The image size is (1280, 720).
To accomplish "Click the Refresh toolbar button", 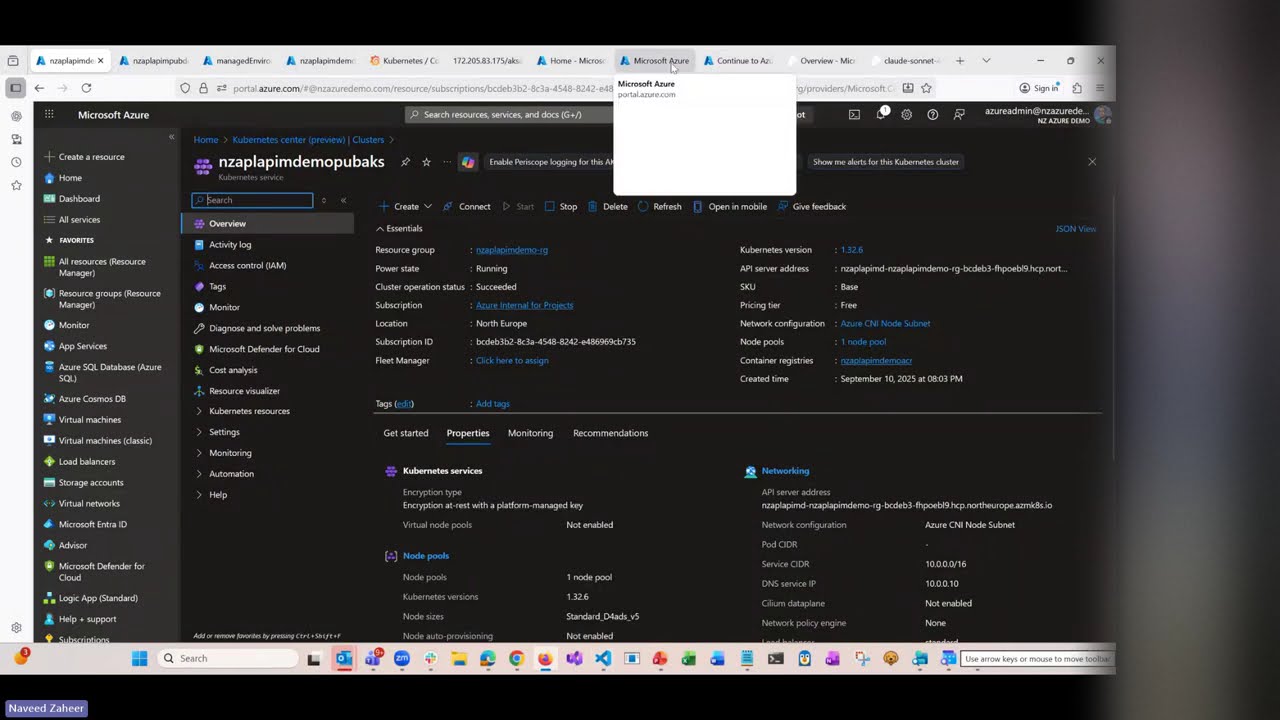I will click(659, 207).
